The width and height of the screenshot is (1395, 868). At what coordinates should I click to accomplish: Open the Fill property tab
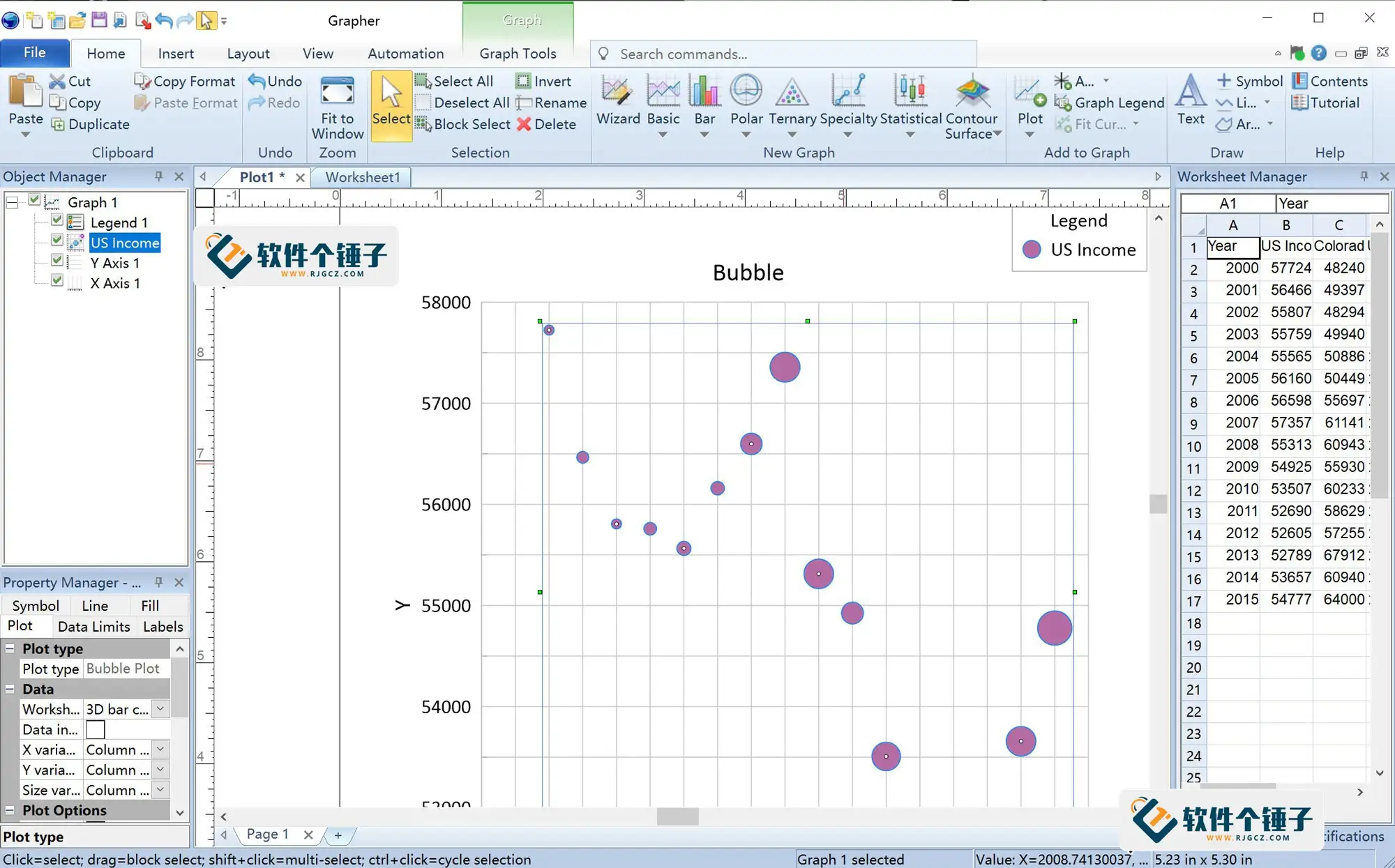pos(150,606)
